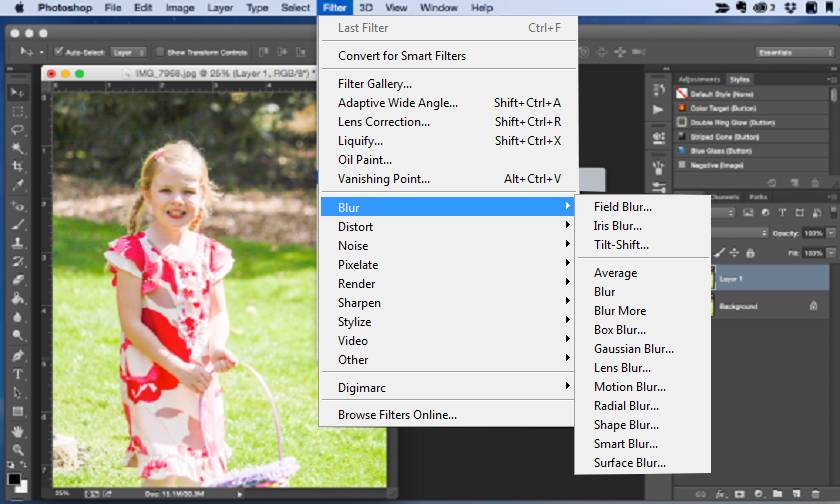This screenshot has width=840, height=504.
Task: Select the Background layer row
Action: tap(770, 306)
